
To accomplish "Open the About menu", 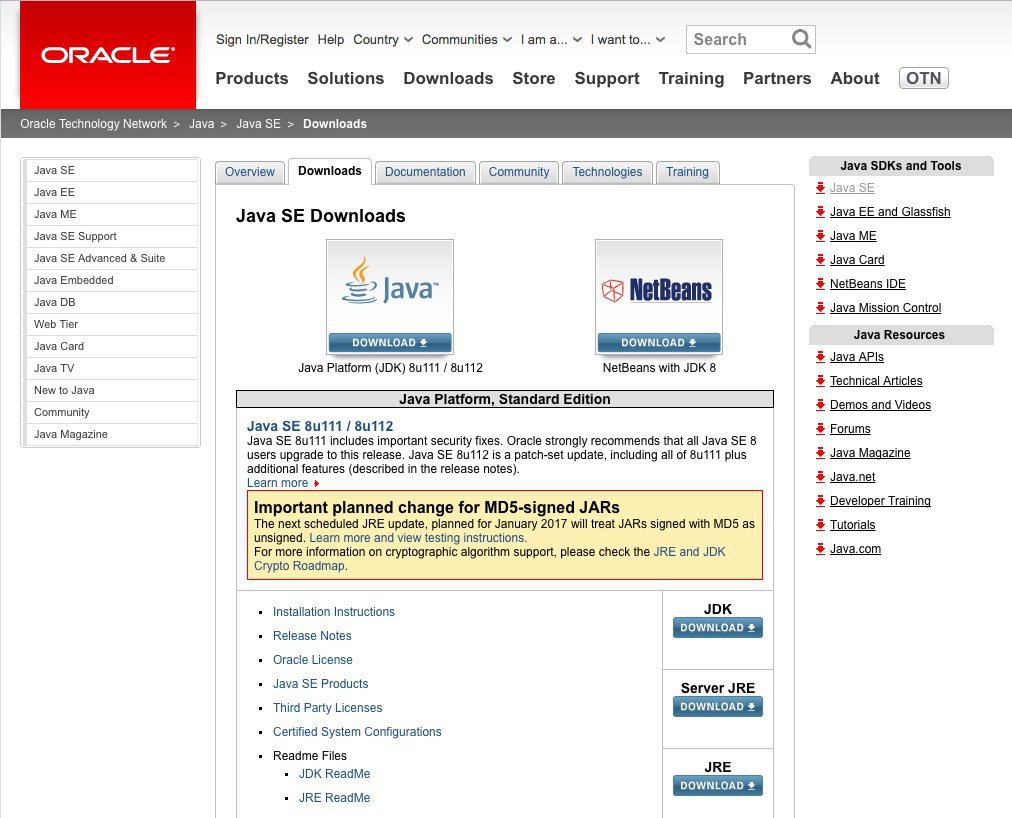I will pos(855,78).
